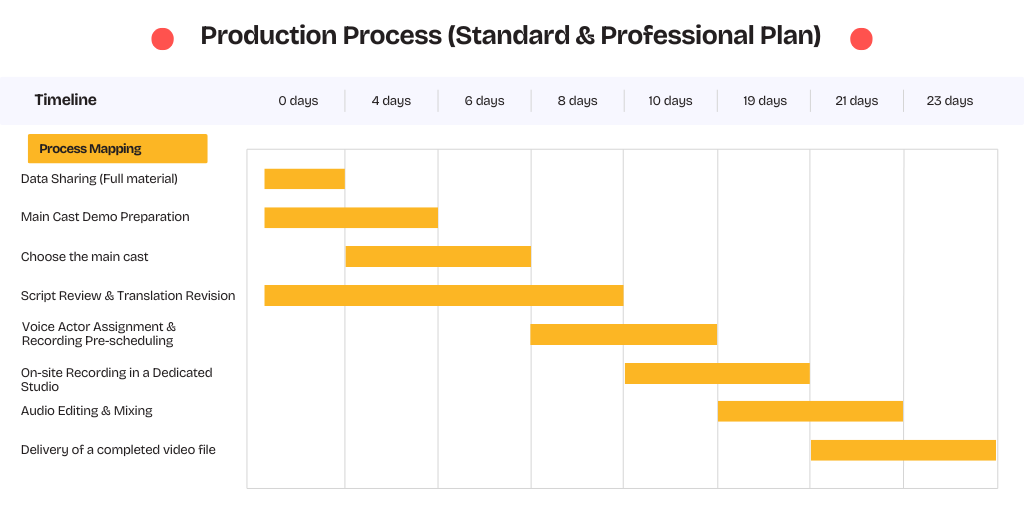Select the Audio Editing & Mixing bar

[810, 411]
